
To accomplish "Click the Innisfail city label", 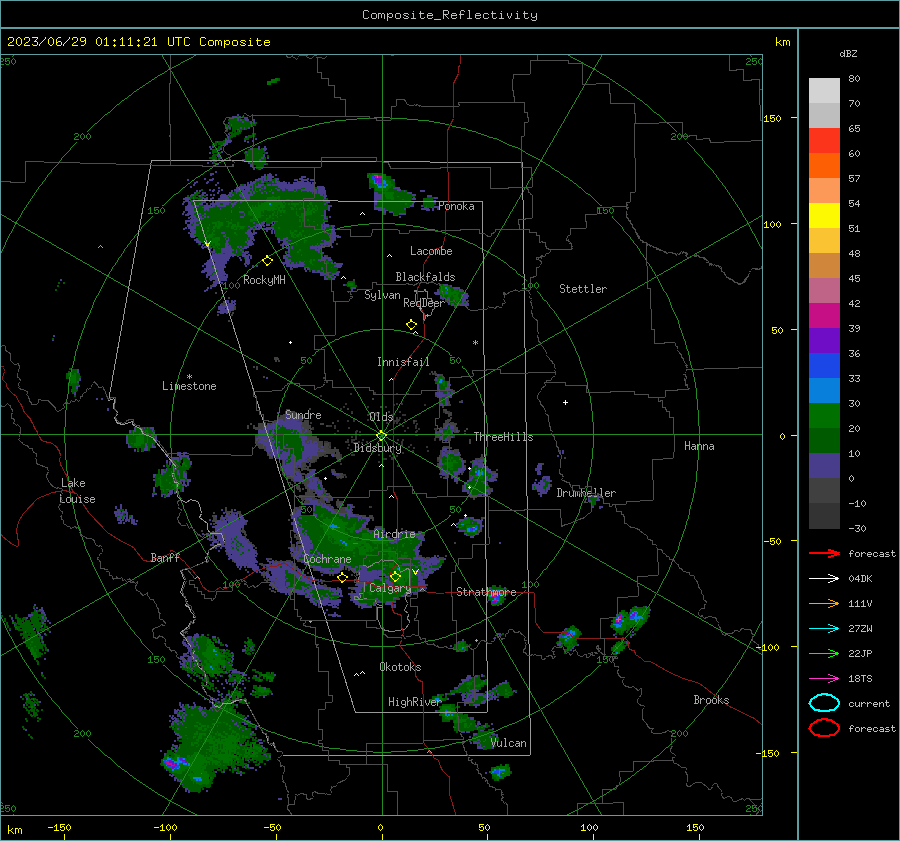I will point(403,362).
